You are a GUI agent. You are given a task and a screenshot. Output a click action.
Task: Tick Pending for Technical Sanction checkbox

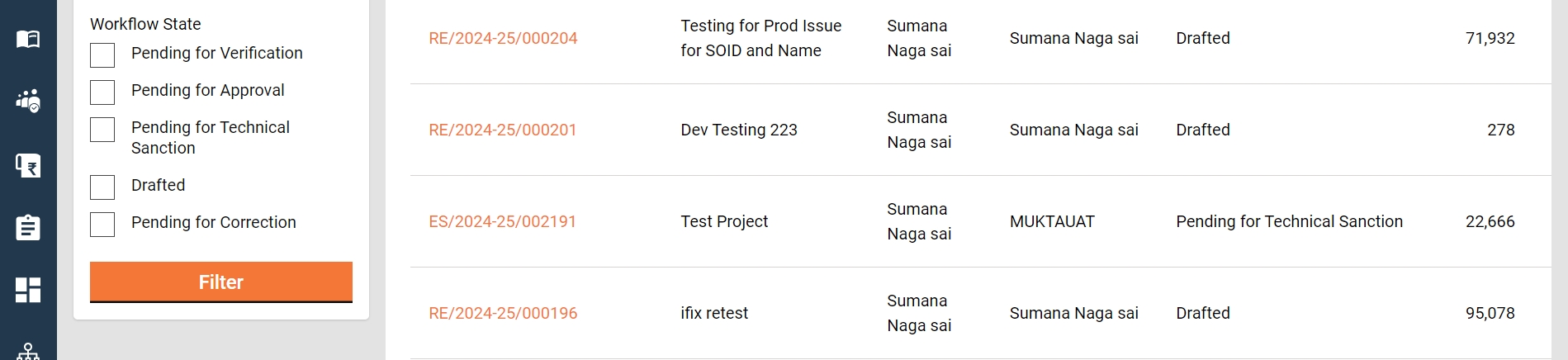point(102,130)
